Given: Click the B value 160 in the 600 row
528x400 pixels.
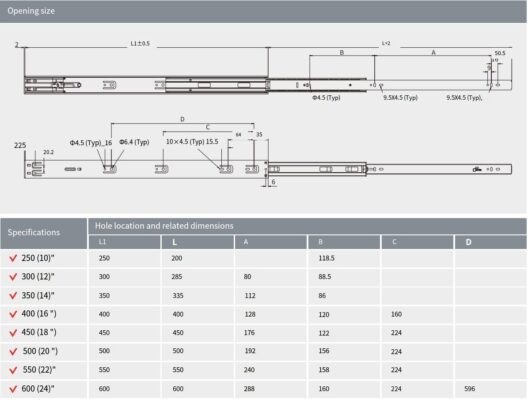Looking at the screenshot, I should point(324,389).
